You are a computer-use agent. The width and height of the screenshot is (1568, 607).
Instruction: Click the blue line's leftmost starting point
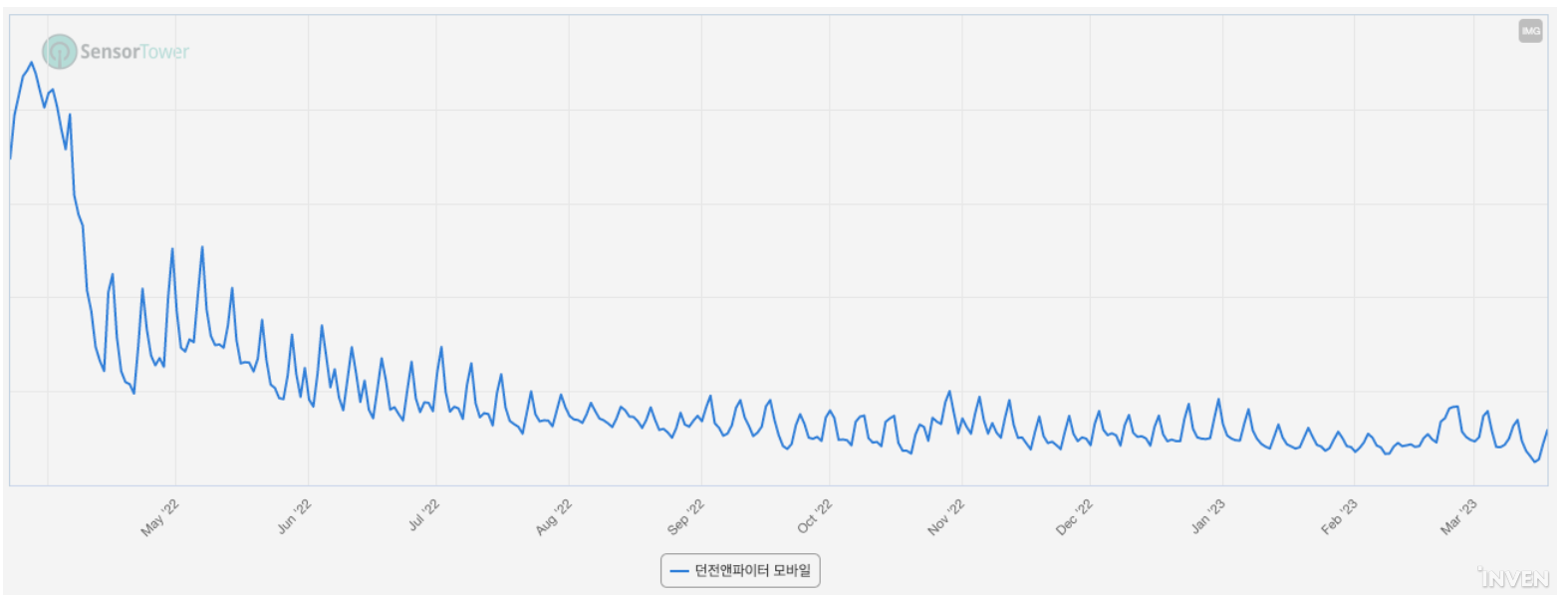(11, 158)
